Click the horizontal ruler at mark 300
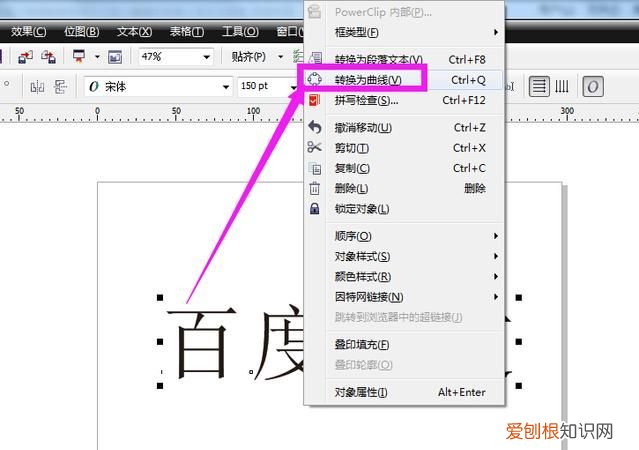The image size is (639, 450). 567,112
